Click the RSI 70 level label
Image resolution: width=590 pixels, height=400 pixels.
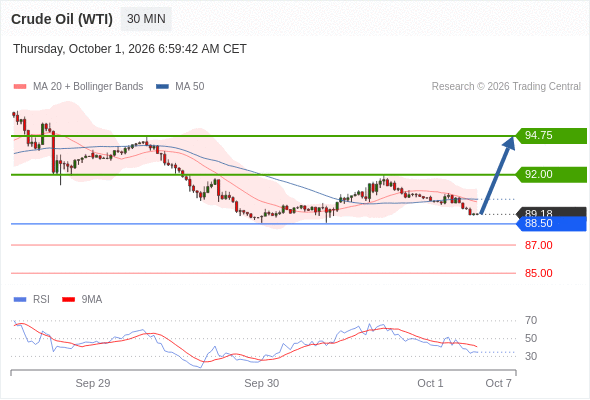coord(531,321)
